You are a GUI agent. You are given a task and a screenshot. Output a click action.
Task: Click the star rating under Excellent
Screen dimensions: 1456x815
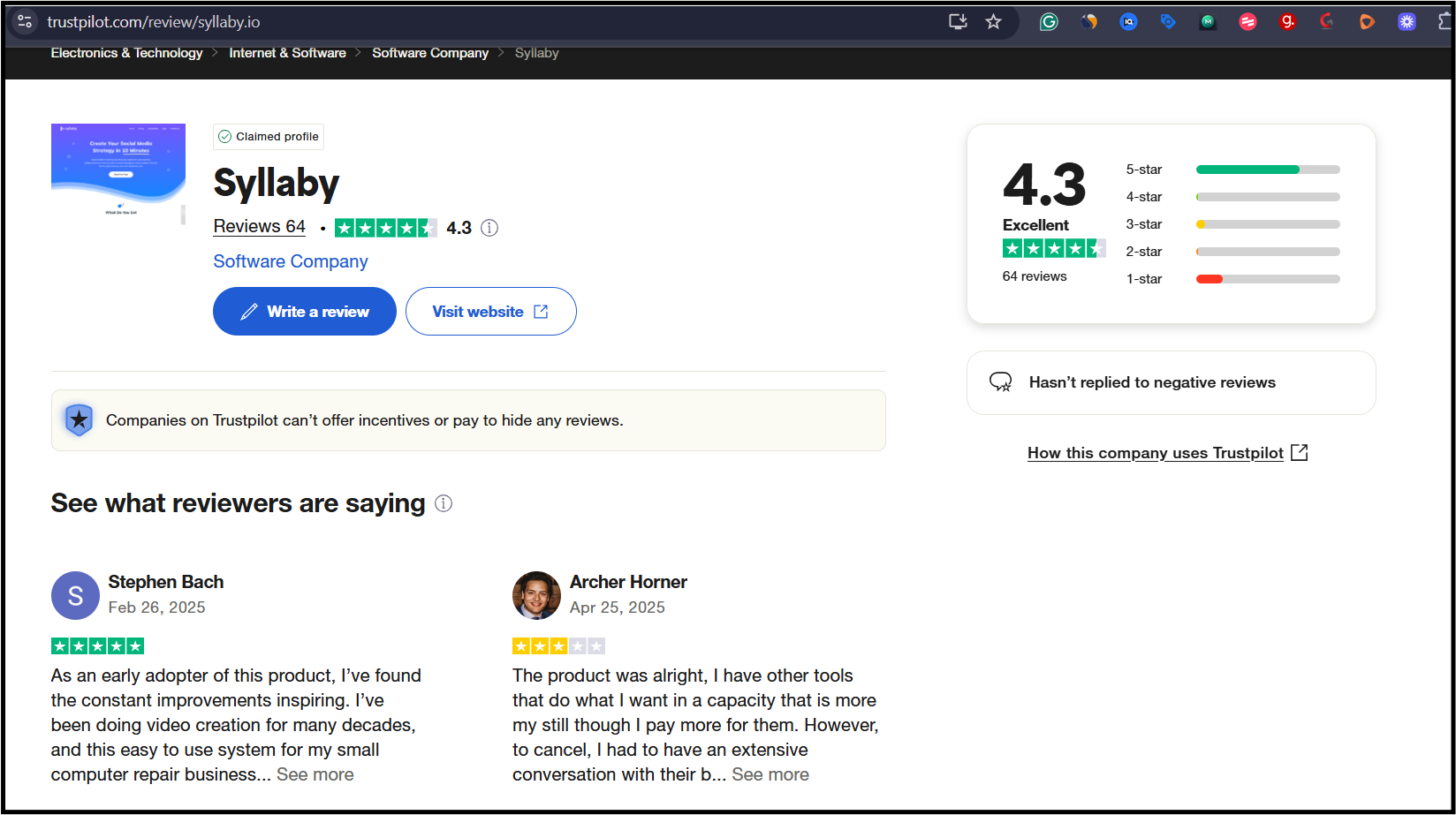point(1054,249)
